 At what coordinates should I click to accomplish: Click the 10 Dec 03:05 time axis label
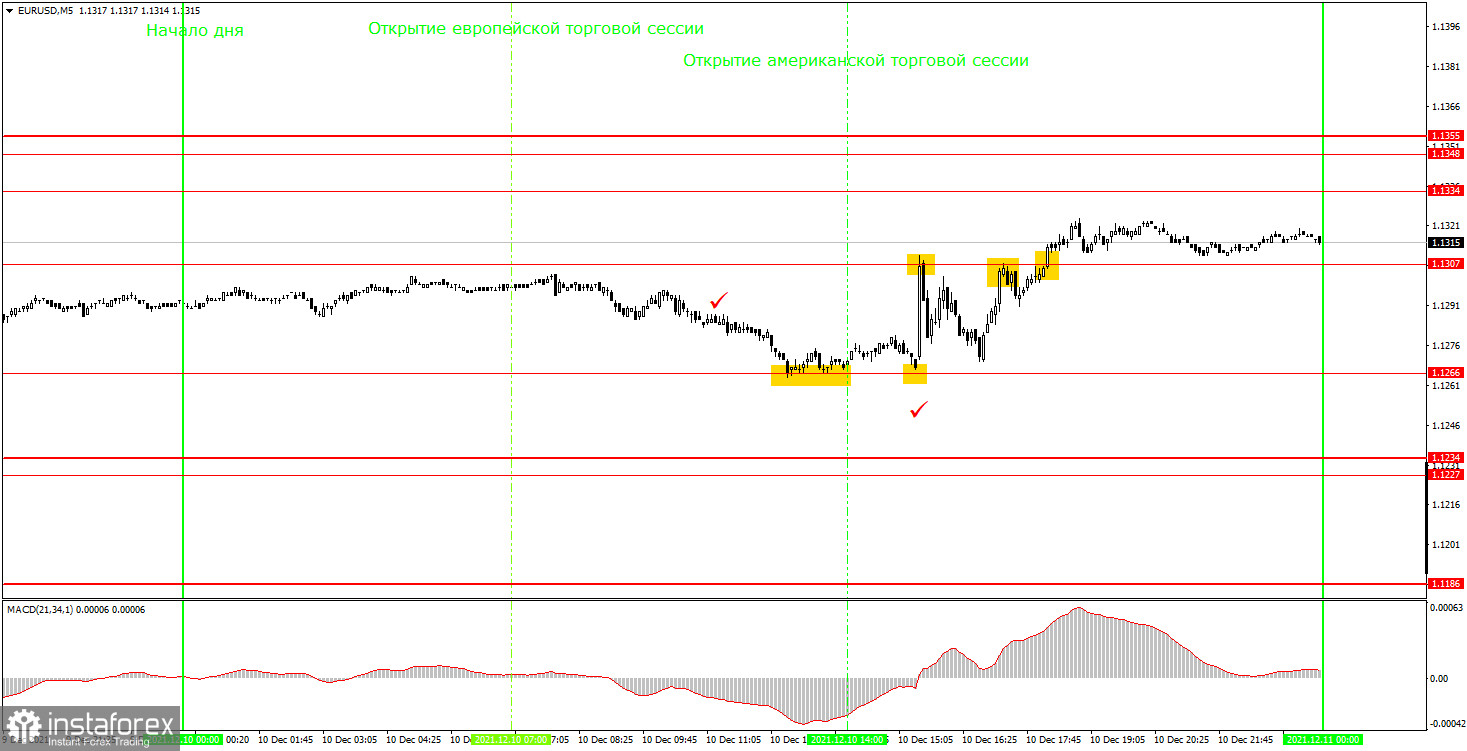tap(350, 740)
